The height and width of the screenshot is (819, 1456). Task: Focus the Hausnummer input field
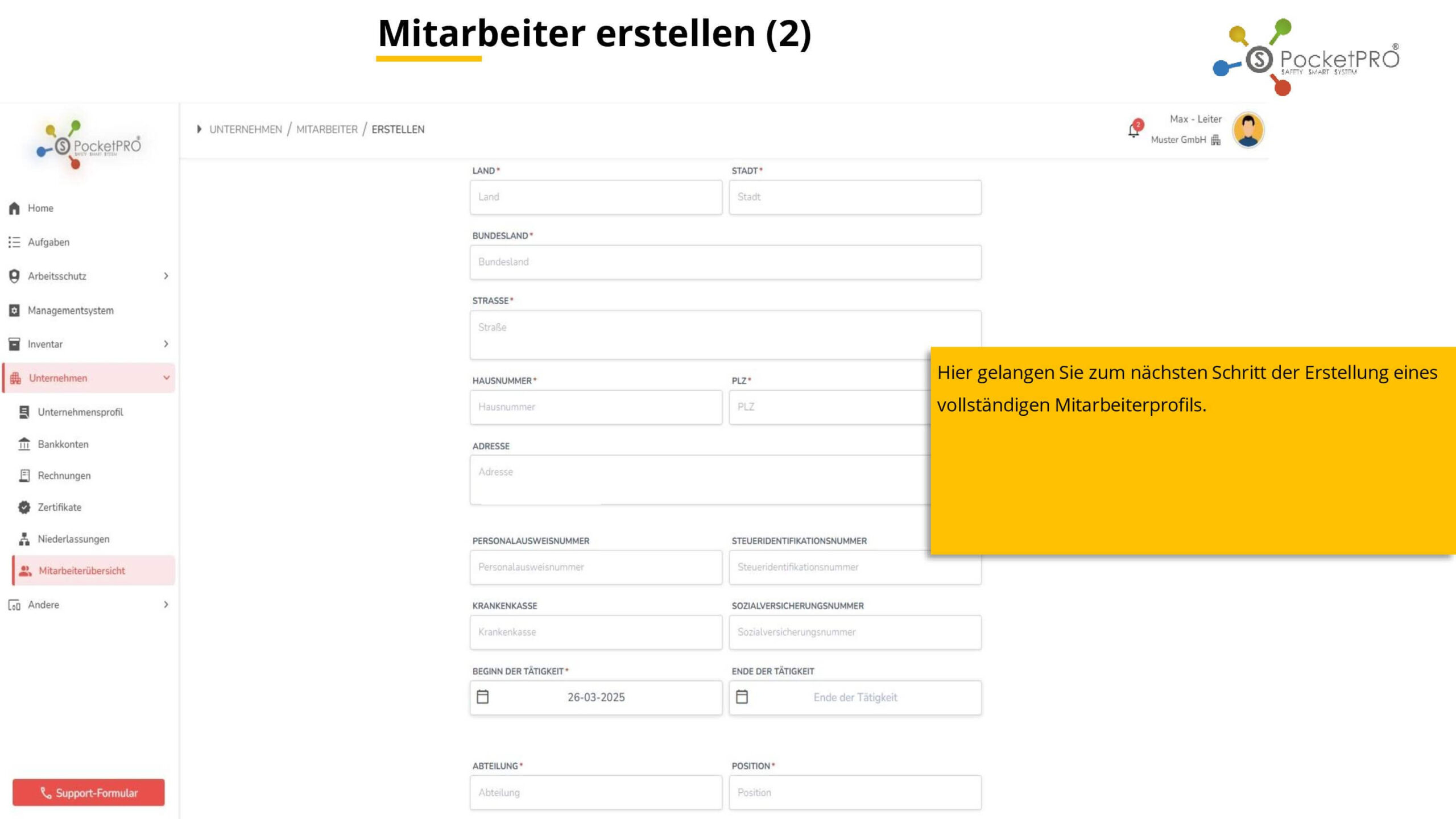pos(596,407)
